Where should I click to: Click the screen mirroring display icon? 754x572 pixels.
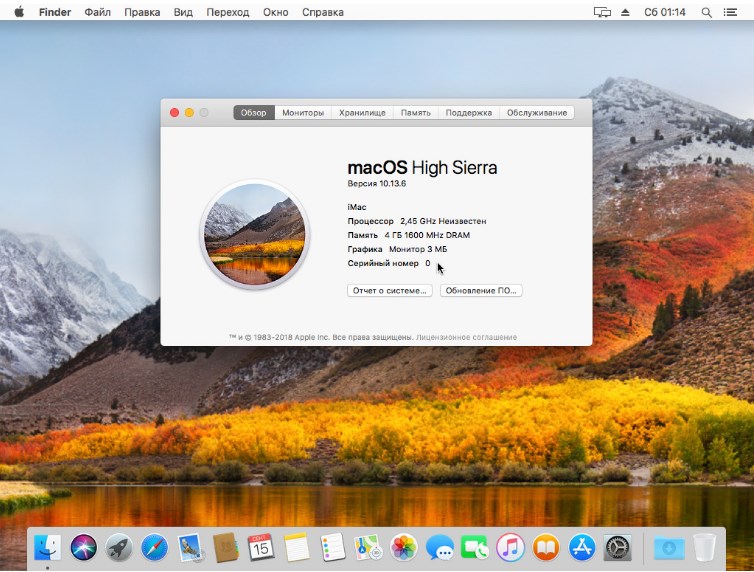(602, 12)
